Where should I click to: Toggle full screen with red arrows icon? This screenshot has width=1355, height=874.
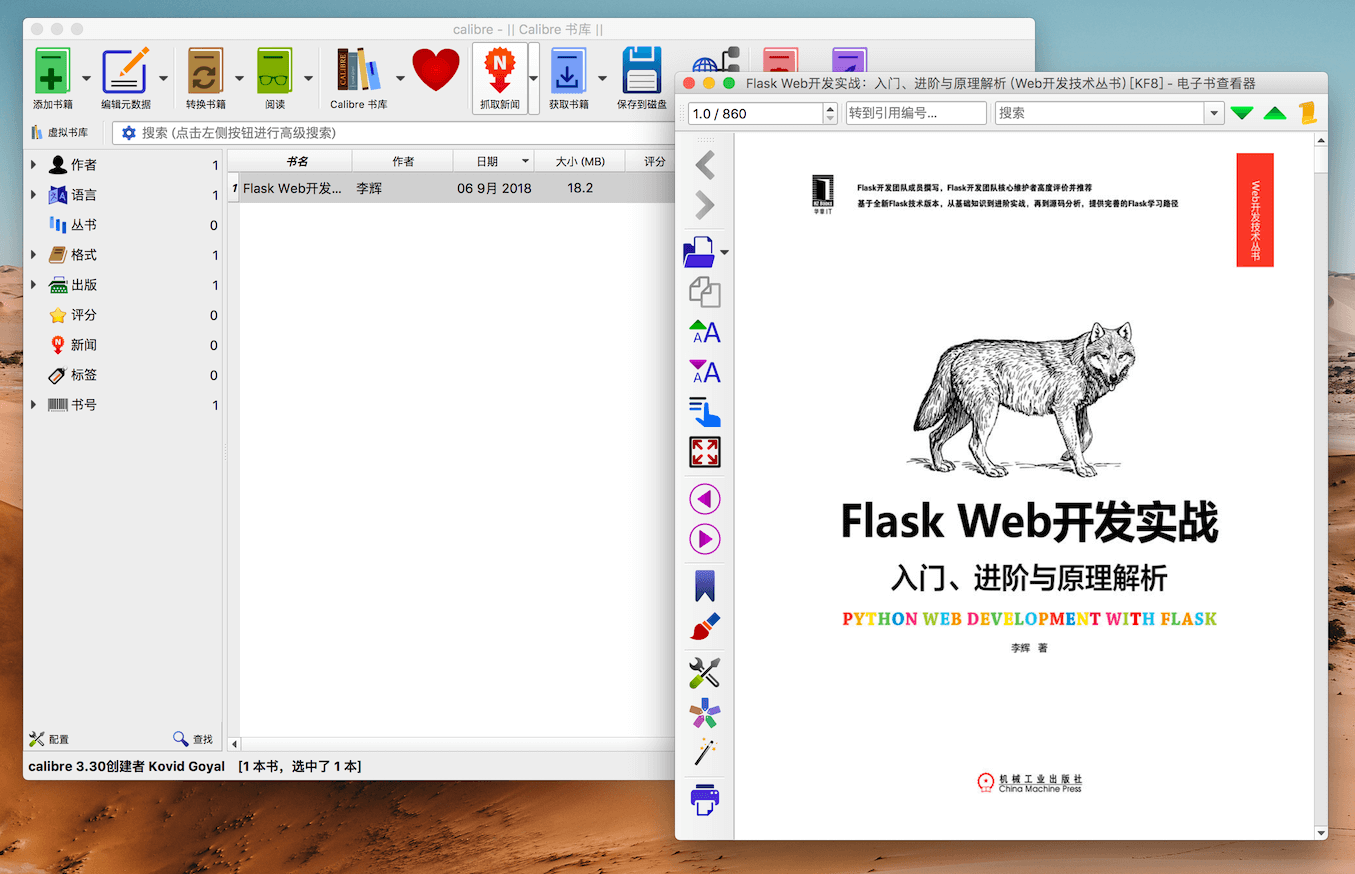(x=705, y=452)
